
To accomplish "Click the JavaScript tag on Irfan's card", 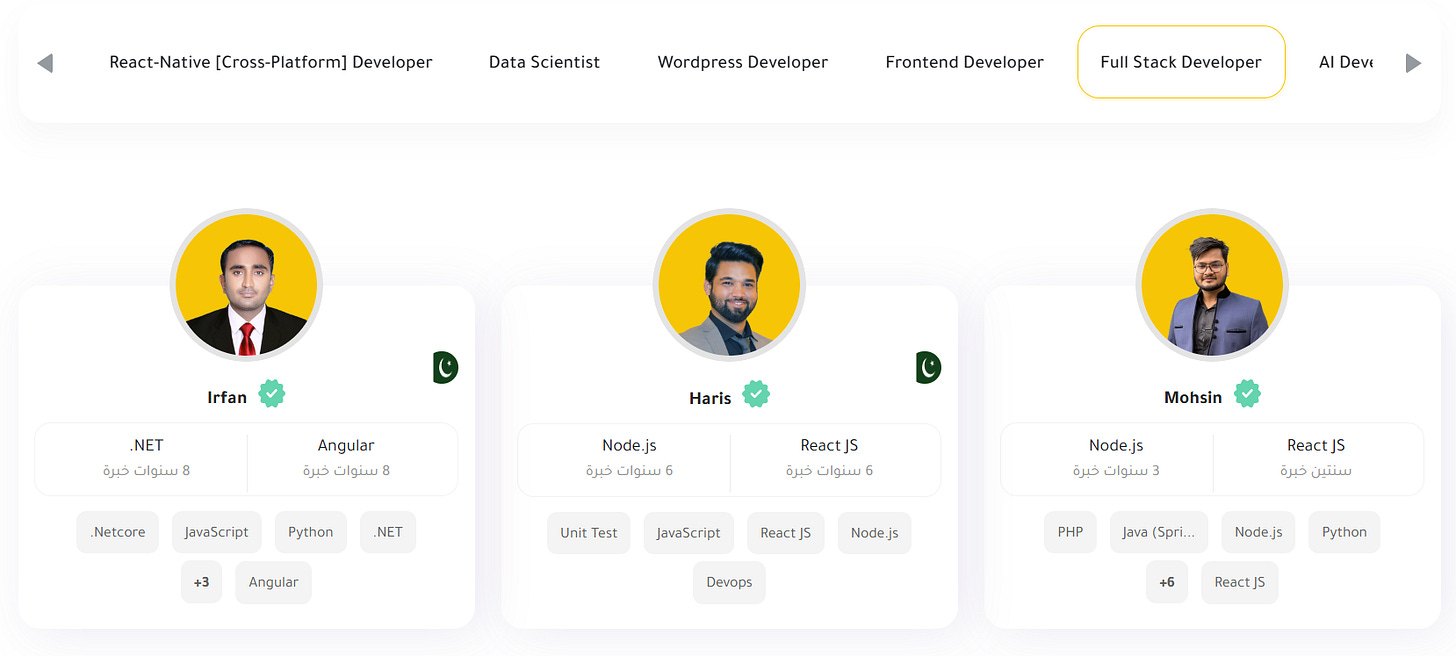I will point(217,532).
